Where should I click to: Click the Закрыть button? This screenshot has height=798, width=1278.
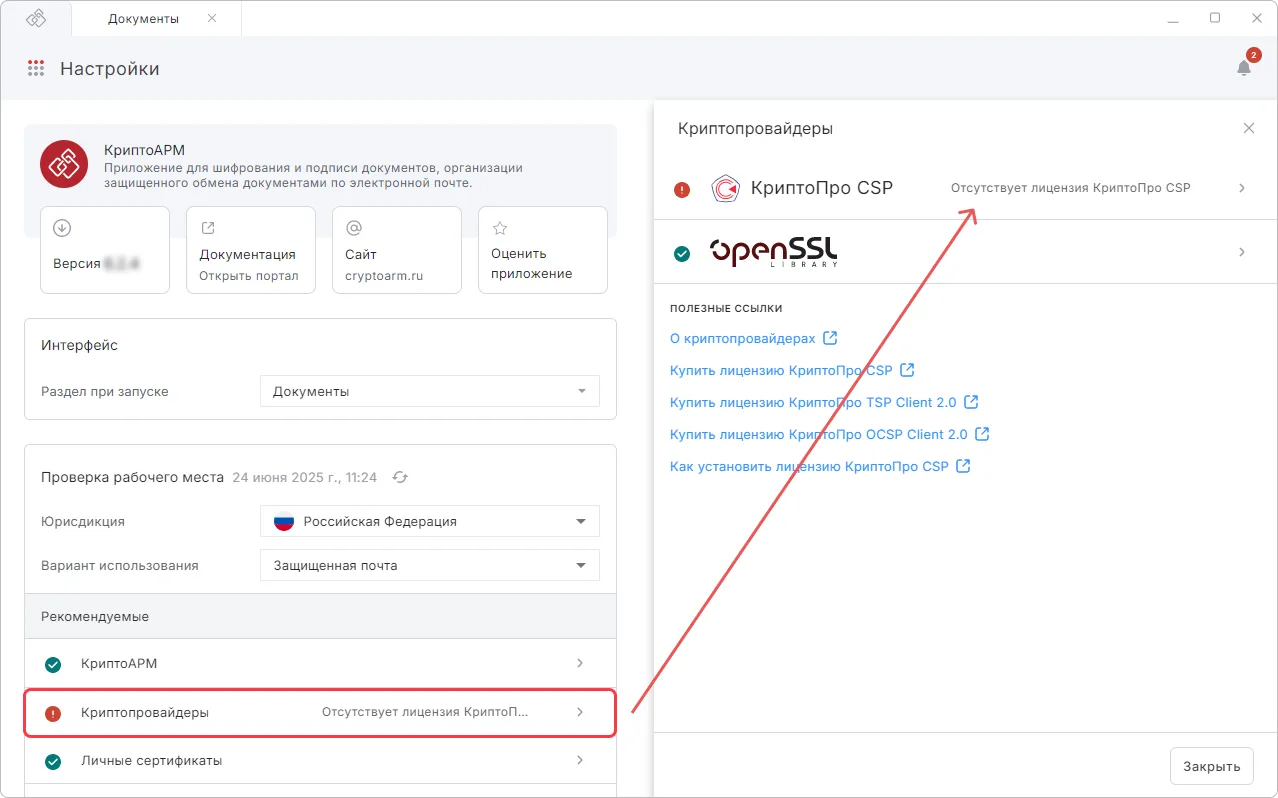click(x=1212, y=766)
